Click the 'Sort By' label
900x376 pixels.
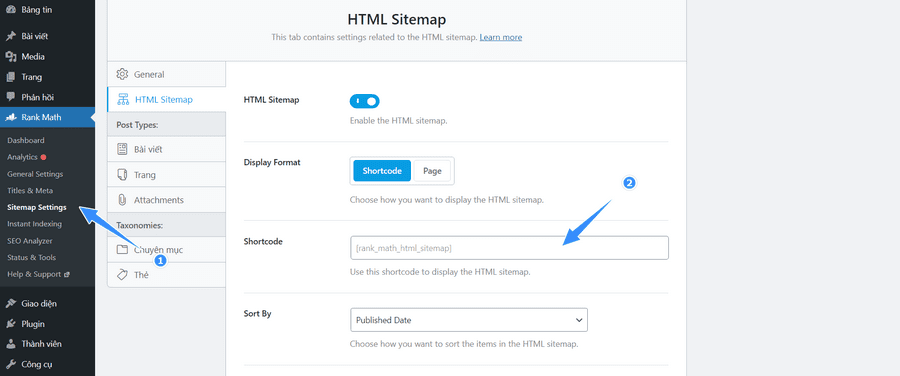(x=258, y=314)
